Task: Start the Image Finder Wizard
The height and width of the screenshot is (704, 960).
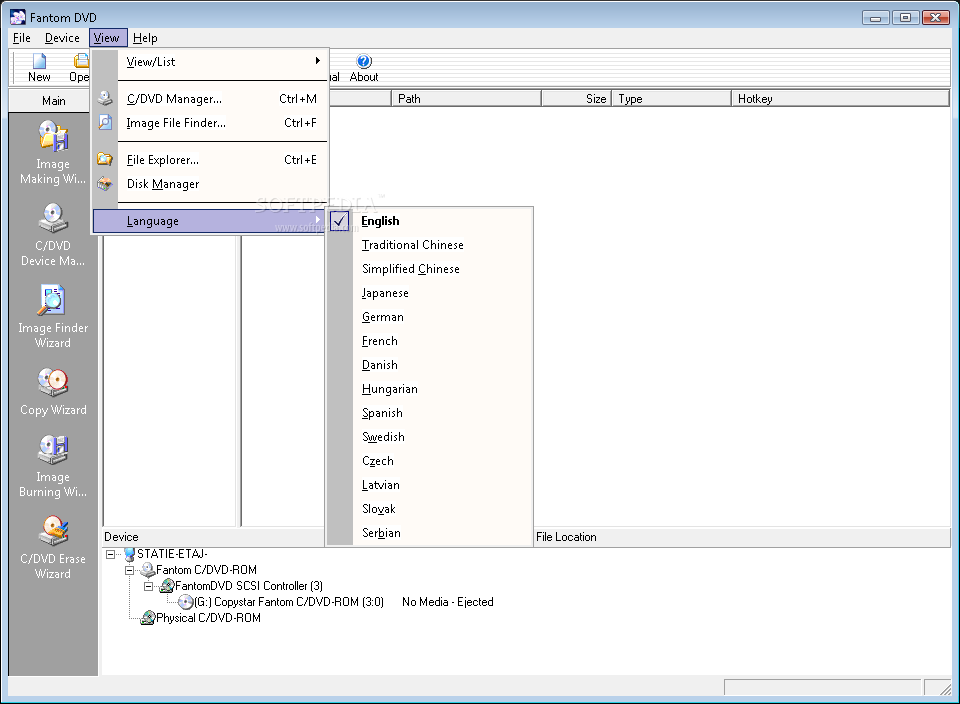Action: tap(53, 300)
